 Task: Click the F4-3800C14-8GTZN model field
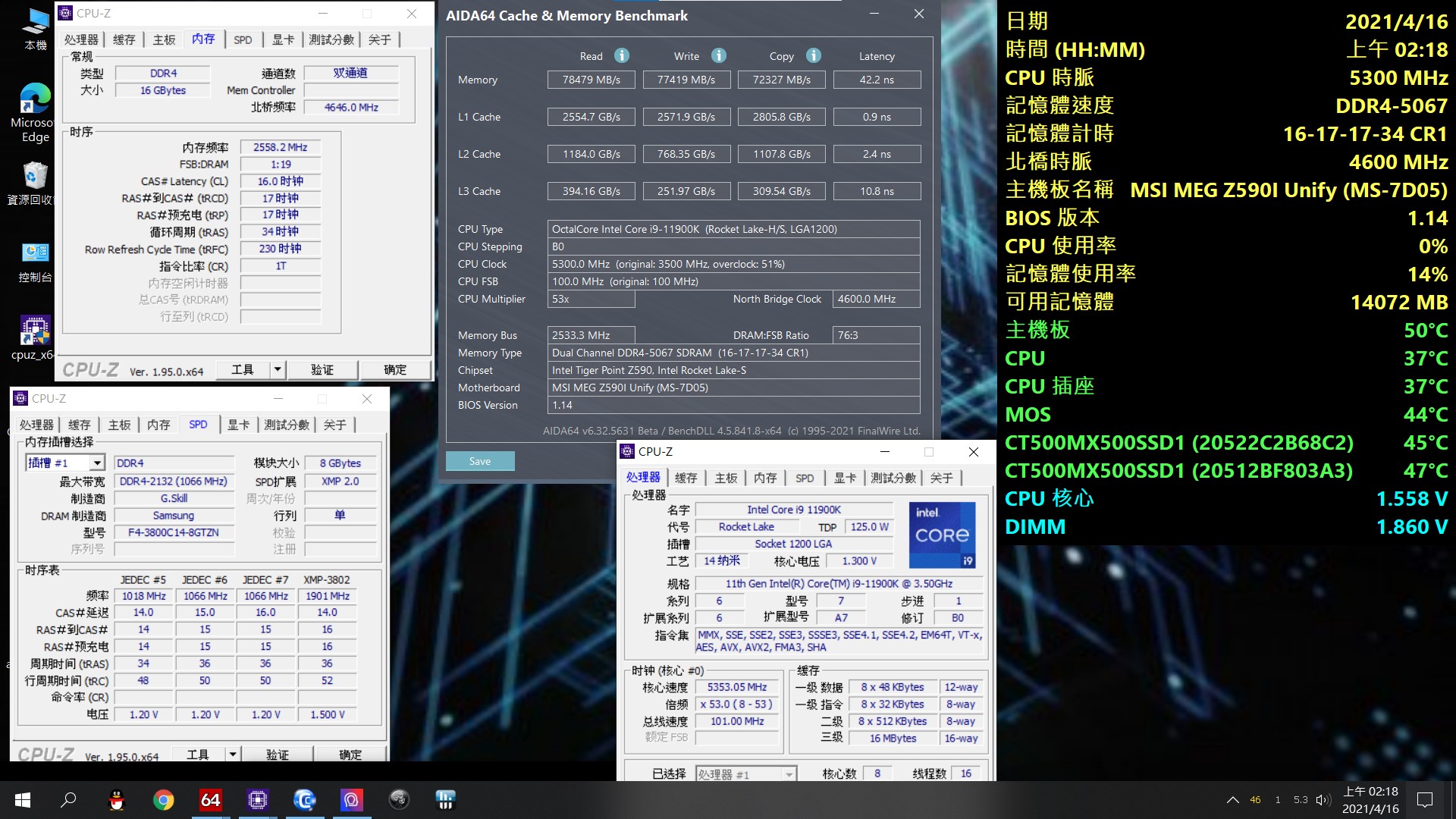(x=174, y=532)
